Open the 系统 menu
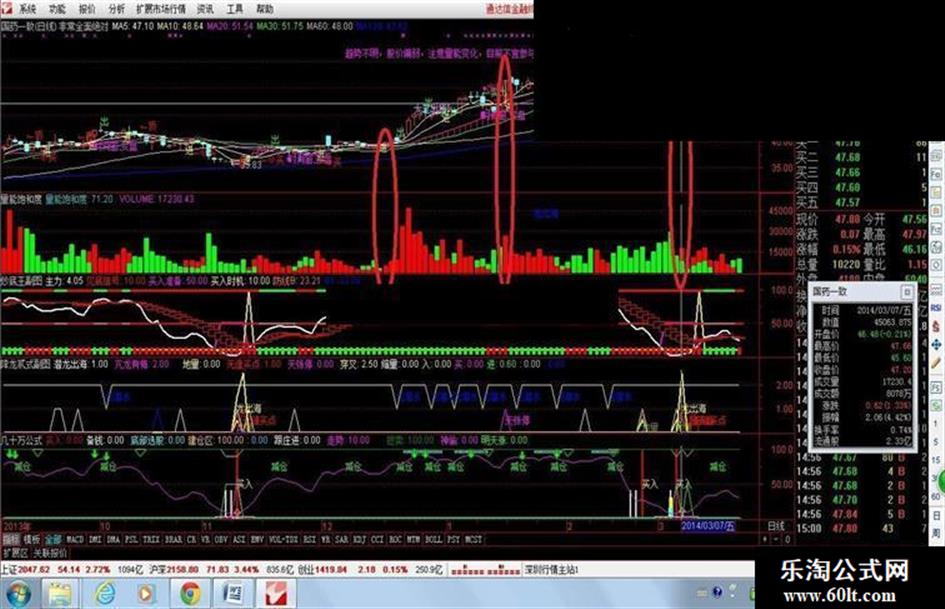The image size is (945, 609). (x=27, y=8)
